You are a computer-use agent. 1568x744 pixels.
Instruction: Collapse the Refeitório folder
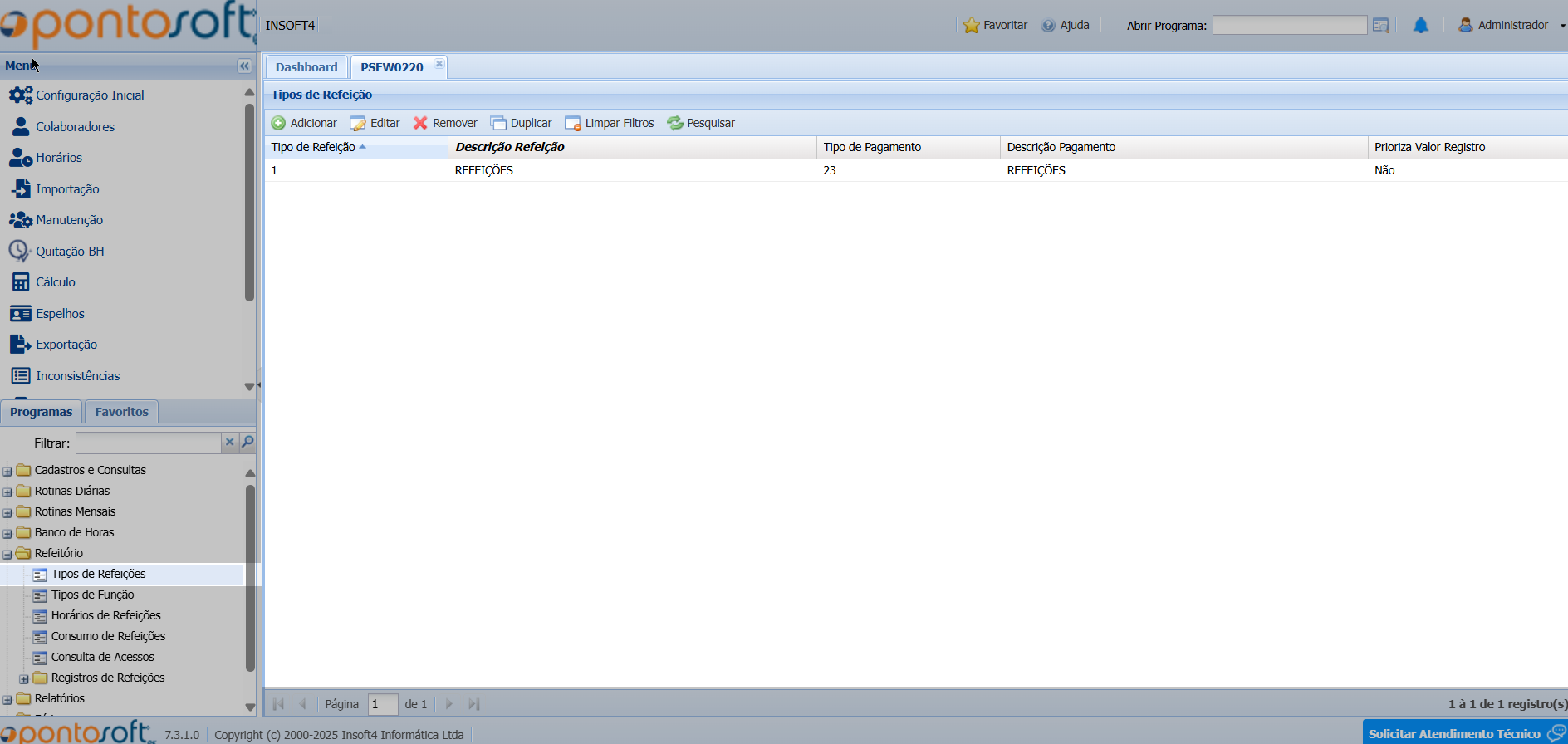tap(7, 554)
